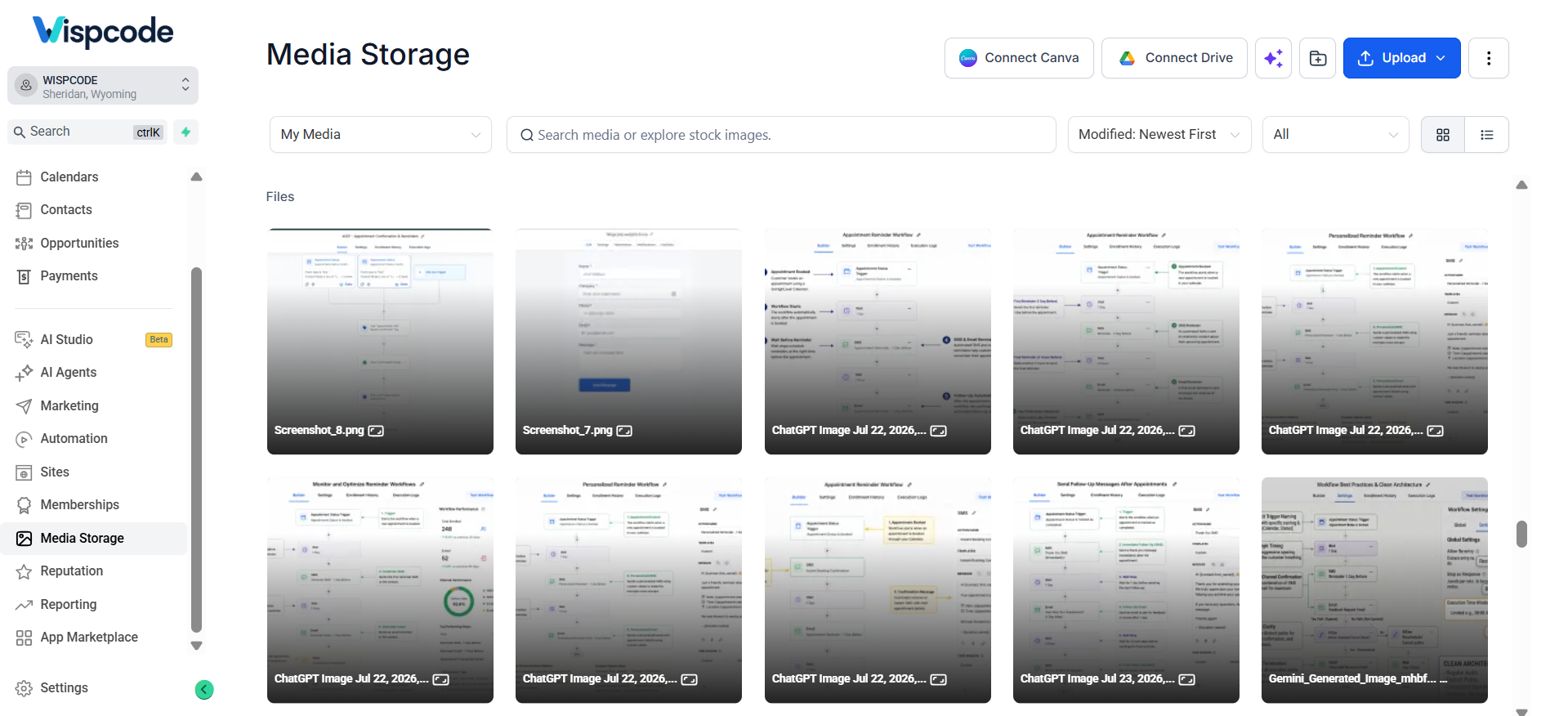
Task: Open the ChatGPT Image Jul 23, 2026 thumbnail
Action: [1126, 590]
